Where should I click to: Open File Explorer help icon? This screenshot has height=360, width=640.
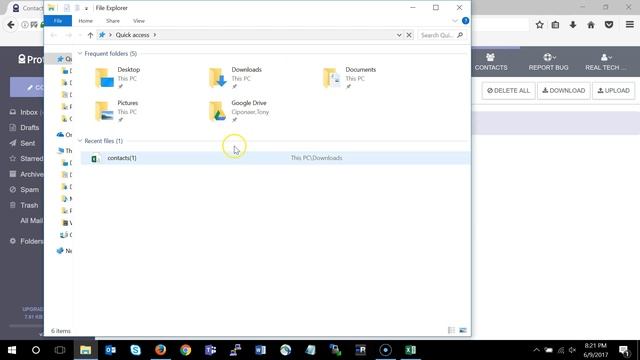[x=465, y=21]
